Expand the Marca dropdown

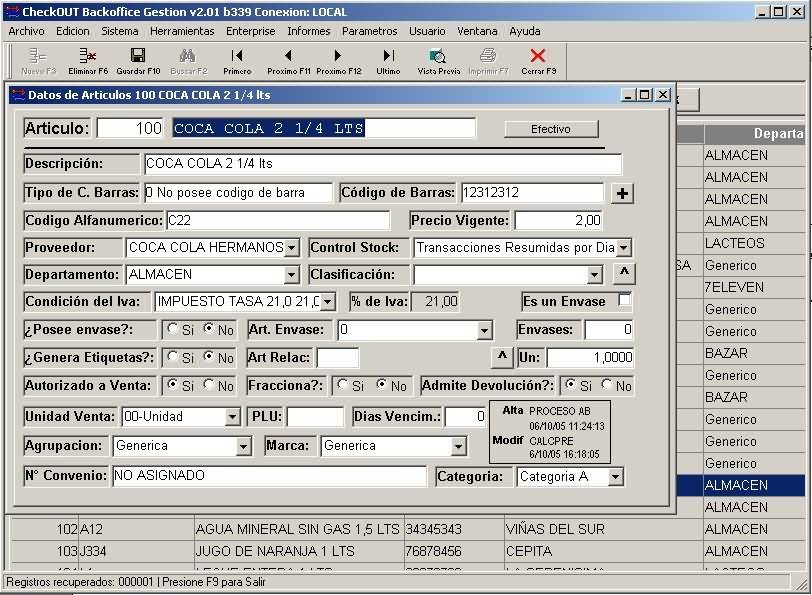(458, 446)
